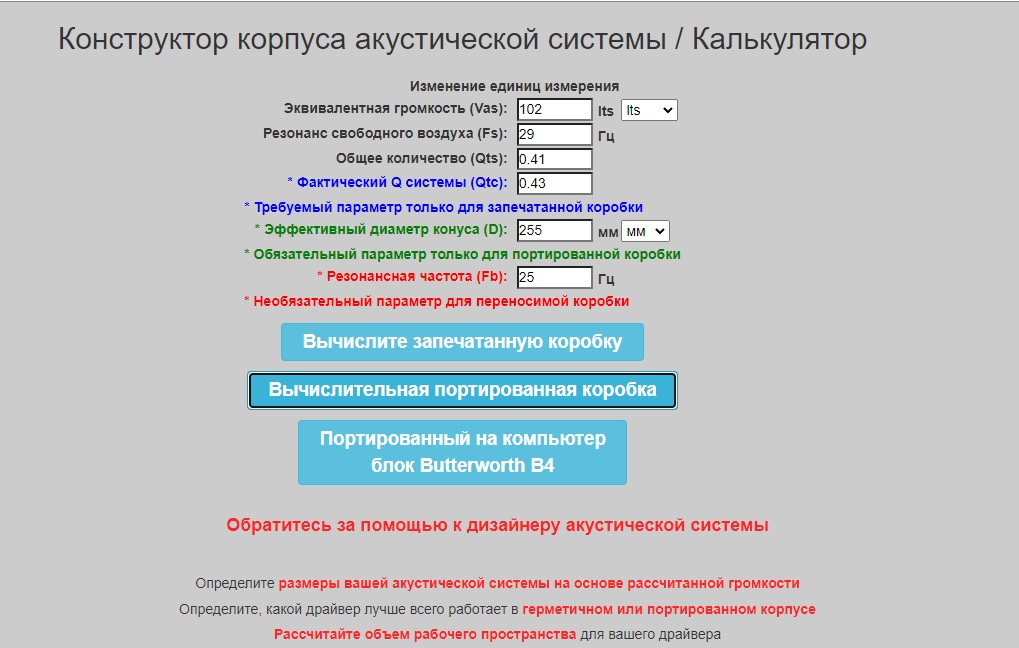Click the "Гц" unit next to Fb field
Image resolution: width=1019 pixels, height=648 pixels.
tap(606, 279)
